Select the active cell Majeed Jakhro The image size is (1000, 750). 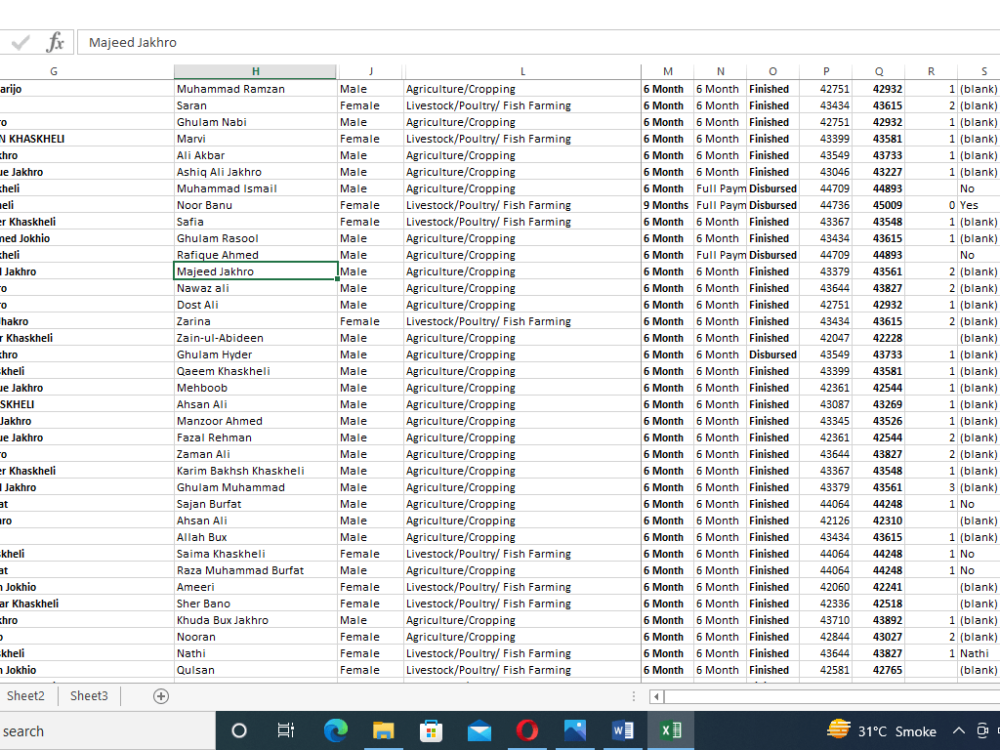click(255, 272)
